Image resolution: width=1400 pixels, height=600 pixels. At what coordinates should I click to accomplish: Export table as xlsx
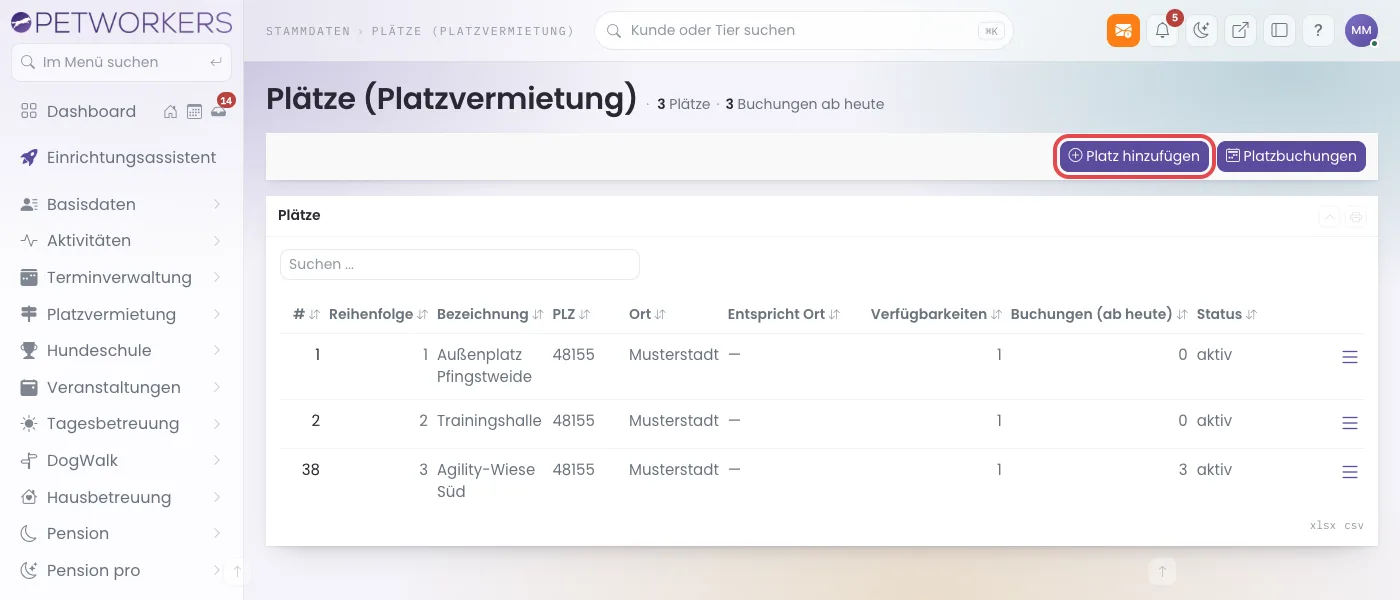pos(1322,525)
